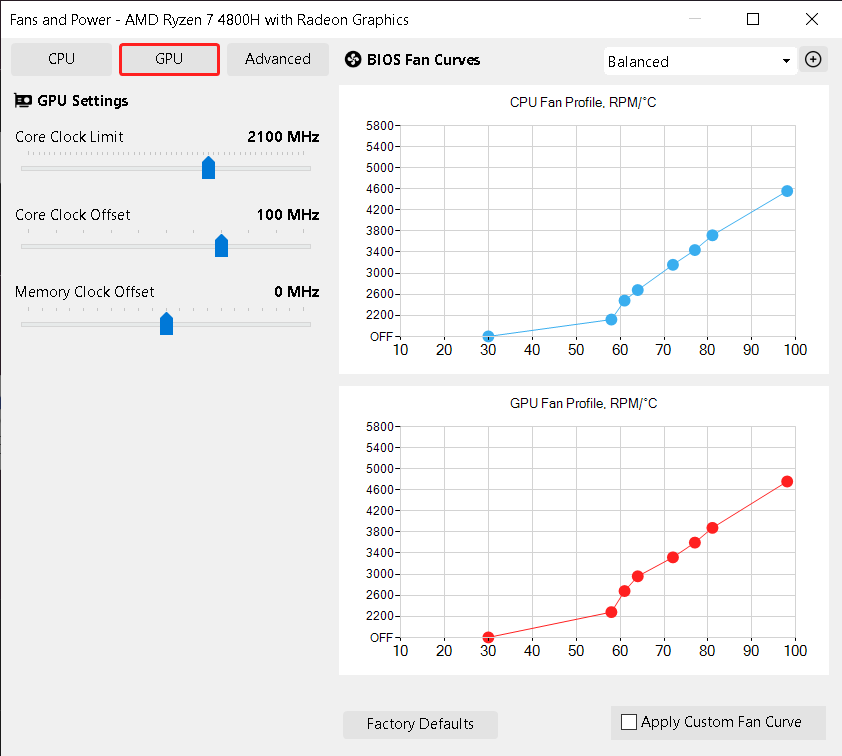Click the Core Clock Limit slider handle
Image resolution: width=842 pixels, height=756 pixels.
click(208, 167)
